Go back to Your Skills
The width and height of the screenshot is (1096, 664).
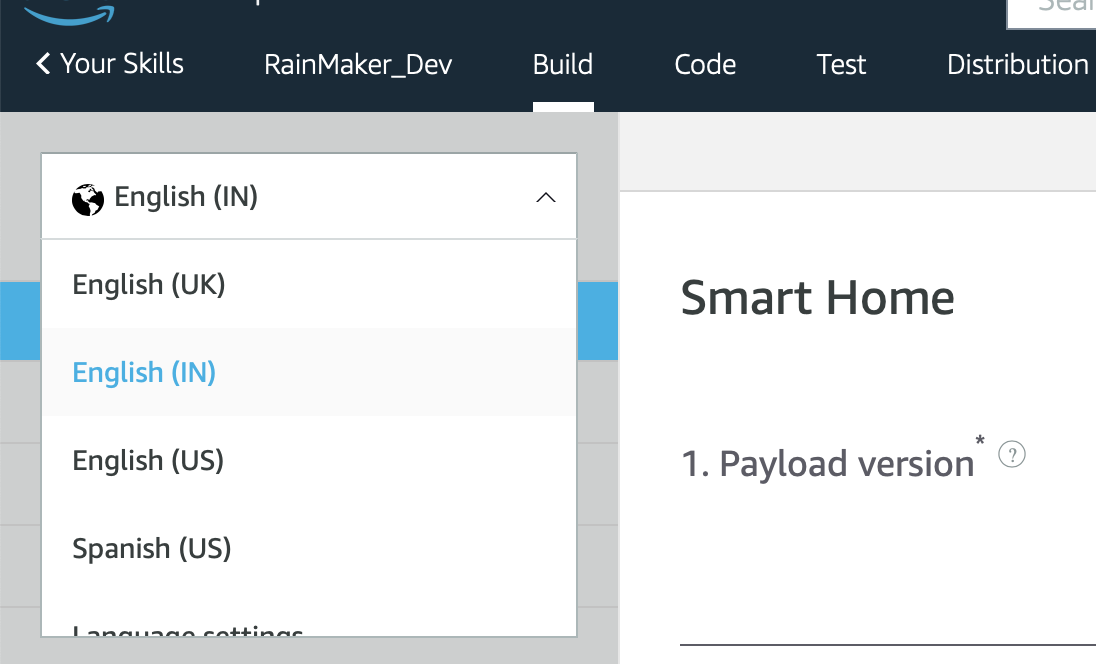[110, 64]
